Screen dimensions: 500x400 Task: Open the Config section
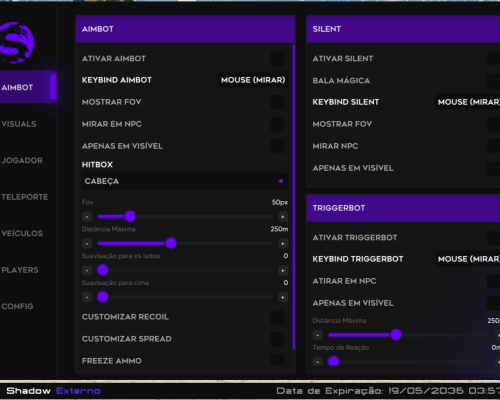pos(17,306)
